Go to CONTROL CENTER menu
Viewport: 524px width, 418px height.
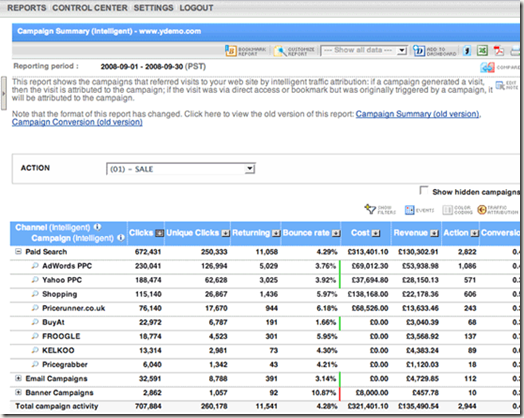click(x=90, y=8)
